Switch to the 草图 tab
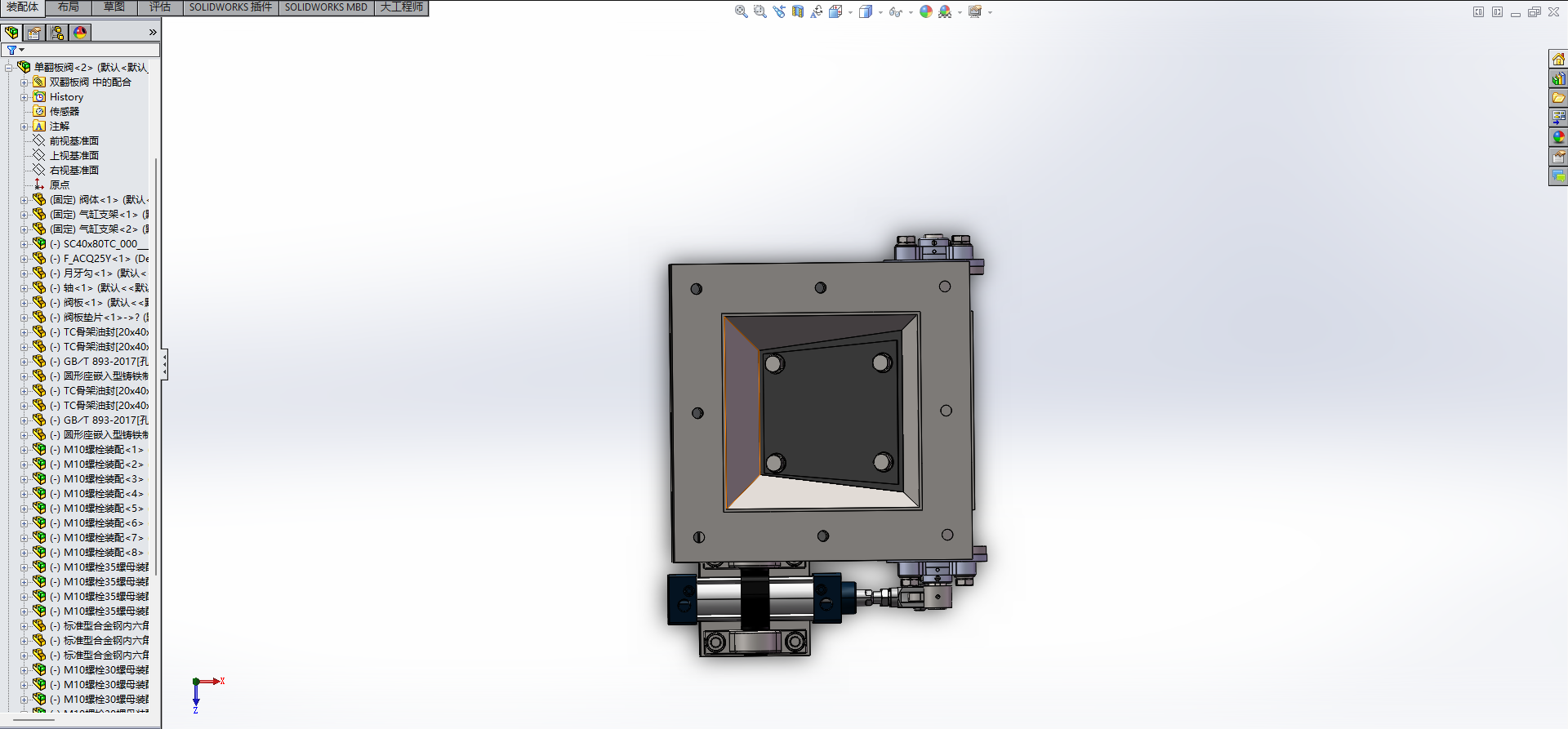This screenshot has height=729, width=1568. point(114,7)
